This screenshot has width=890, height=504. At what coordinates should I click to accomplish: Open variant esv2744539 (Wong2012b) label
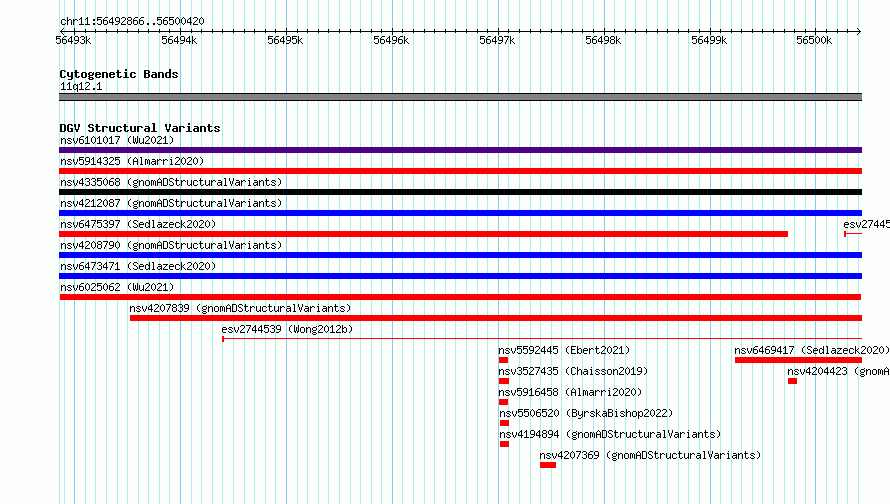(287, 329)
